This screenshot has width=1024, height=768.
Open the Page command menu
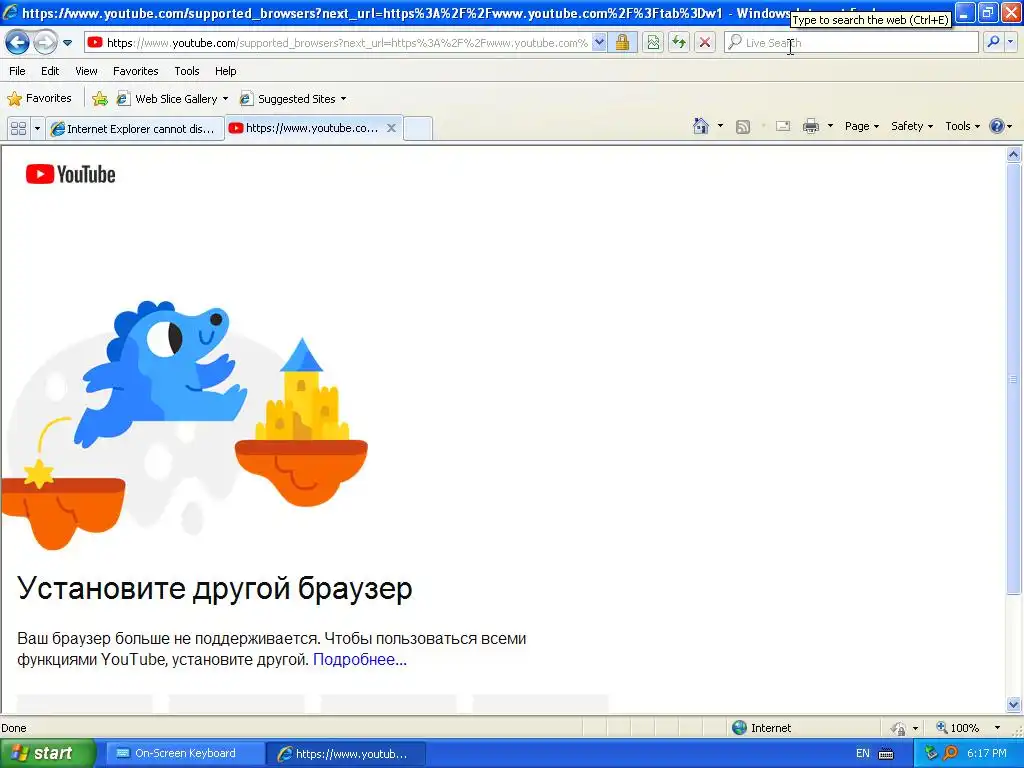coord(861,126)
